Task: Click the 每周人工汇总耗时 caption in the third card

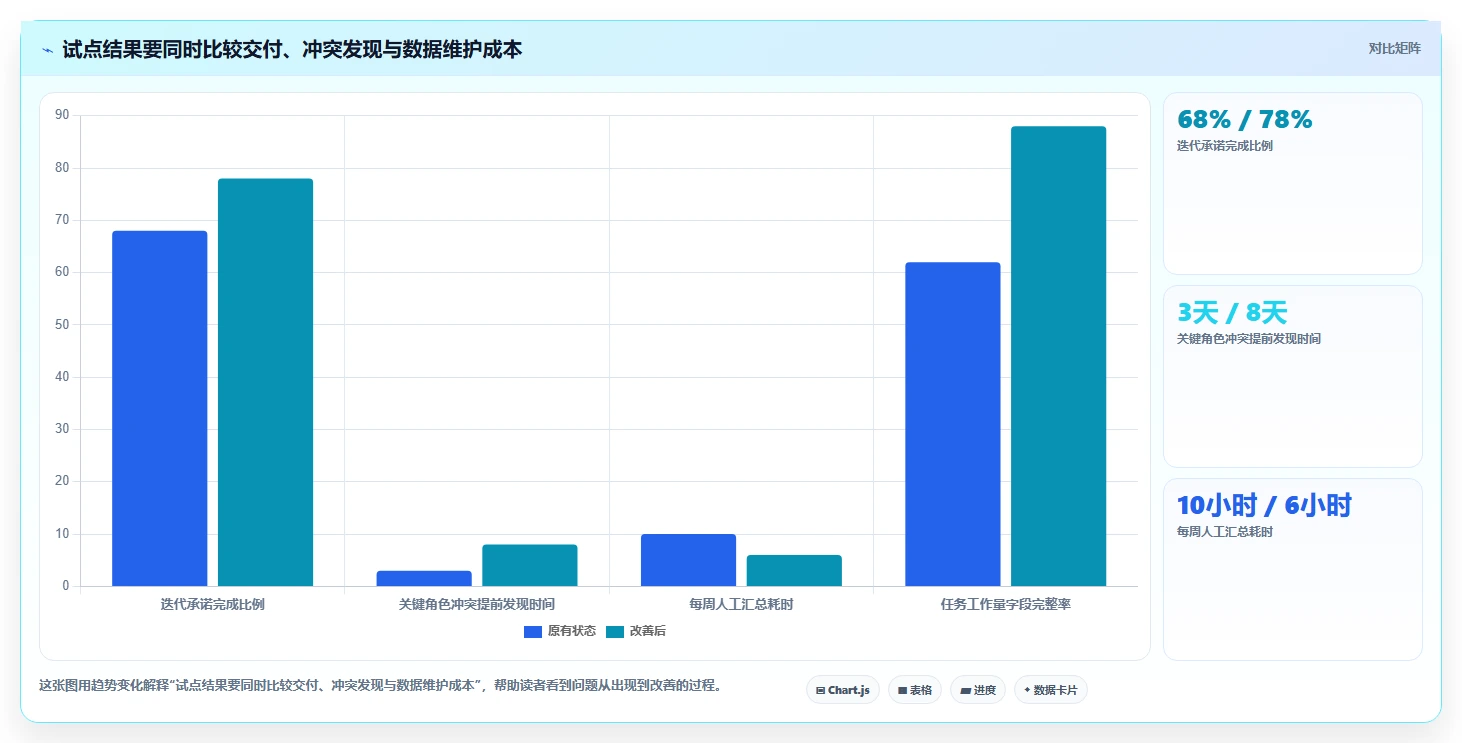Action: pos(1225,532)
